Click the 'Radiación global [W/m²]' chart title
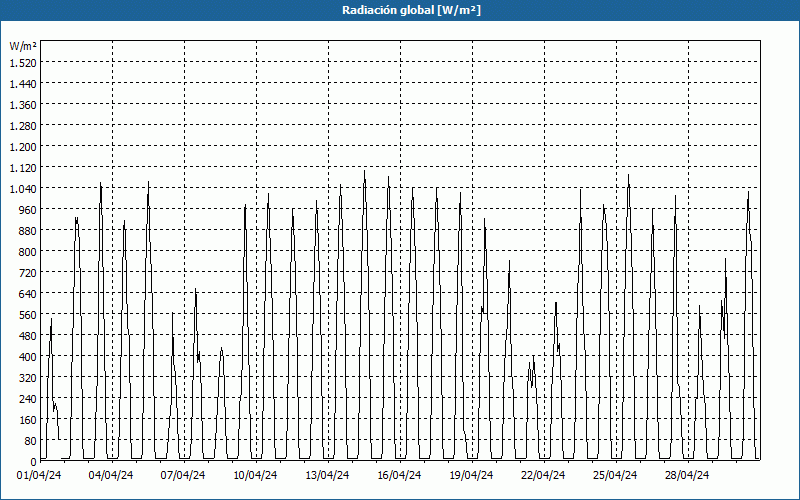Image resolution: width=800 pixels, height=500 pixels. tap(411, 10)
